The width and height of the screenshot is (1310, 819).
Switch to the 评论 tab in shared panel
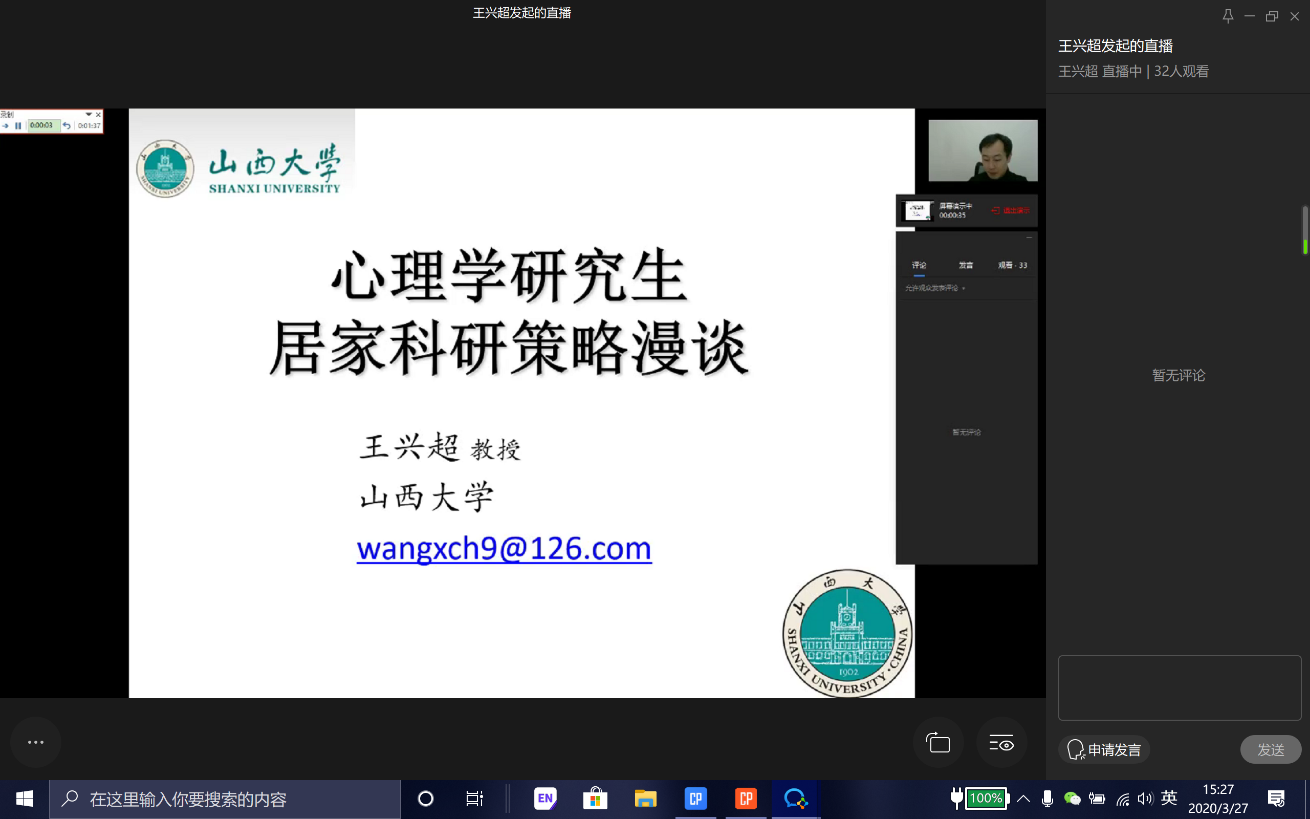(919, 265)
